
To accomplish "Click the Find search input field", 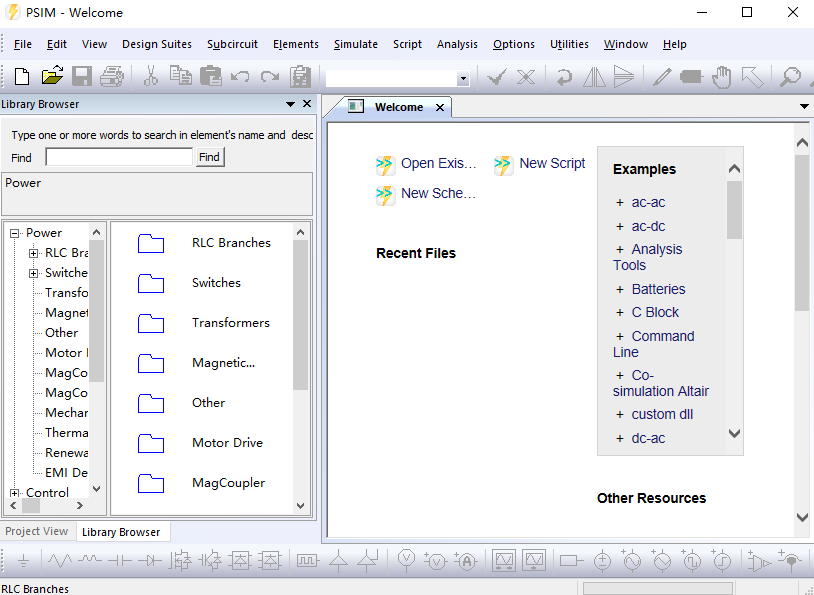I will point(119,157).
